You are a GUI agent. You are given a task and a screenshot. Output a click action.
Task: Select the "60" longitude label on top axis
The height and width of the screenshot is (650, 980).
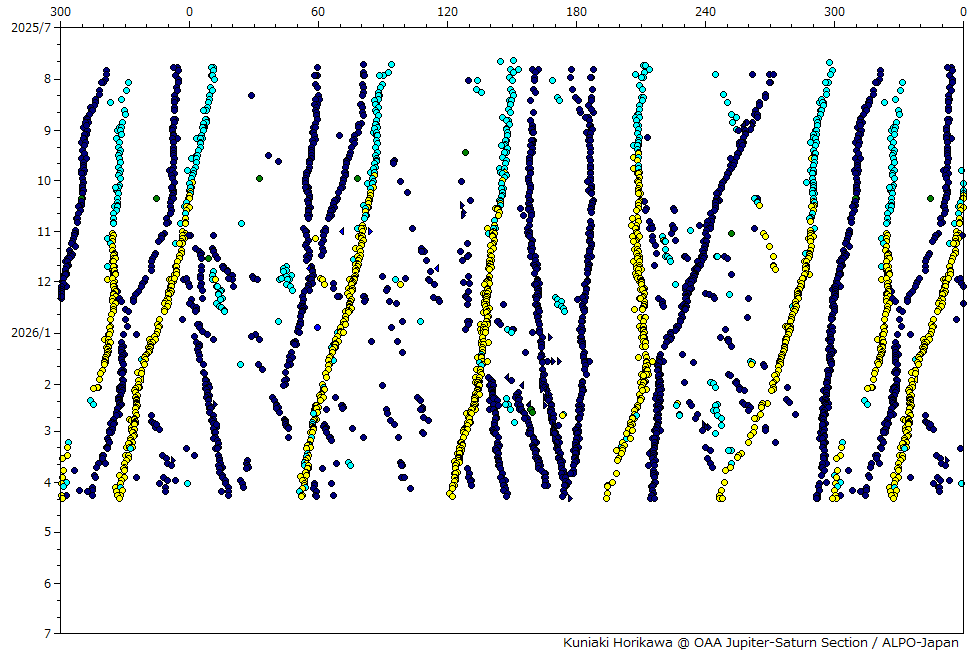tap(318, 11)
